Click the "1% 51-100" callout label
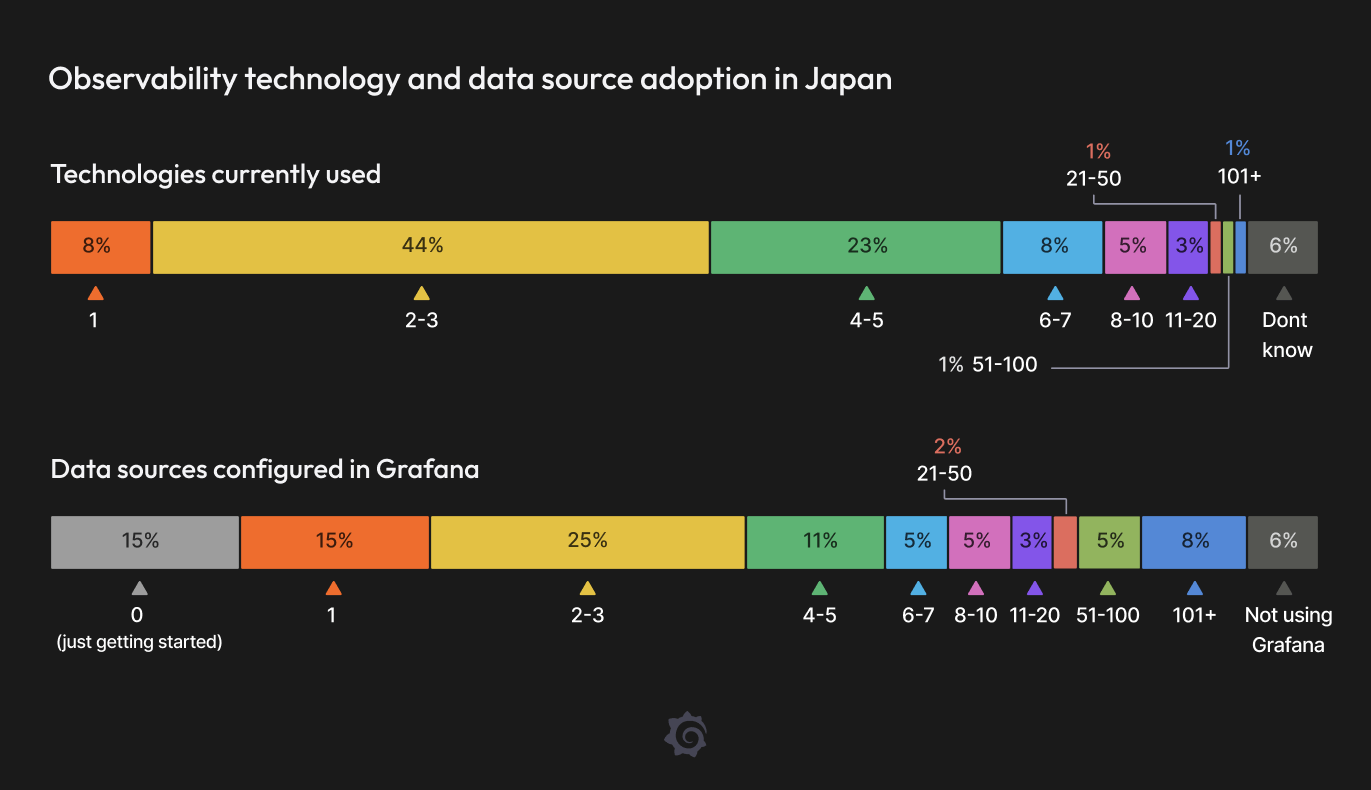This screenshot has height=790, width=1371. (987, 365)
